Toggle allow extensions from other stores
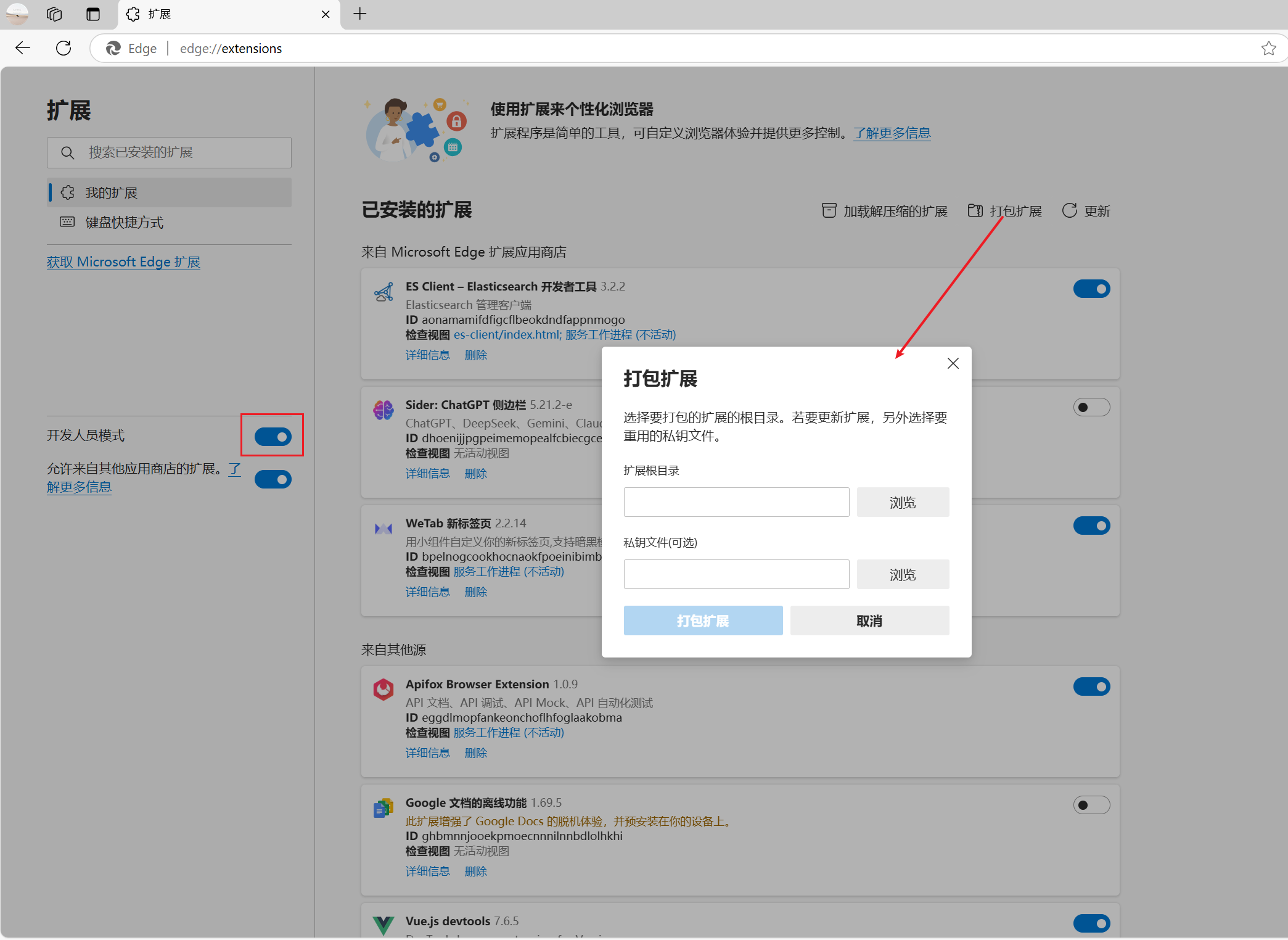Viewport: 1288px width, 940px height. pyautogui.click(x=273, y=479)
